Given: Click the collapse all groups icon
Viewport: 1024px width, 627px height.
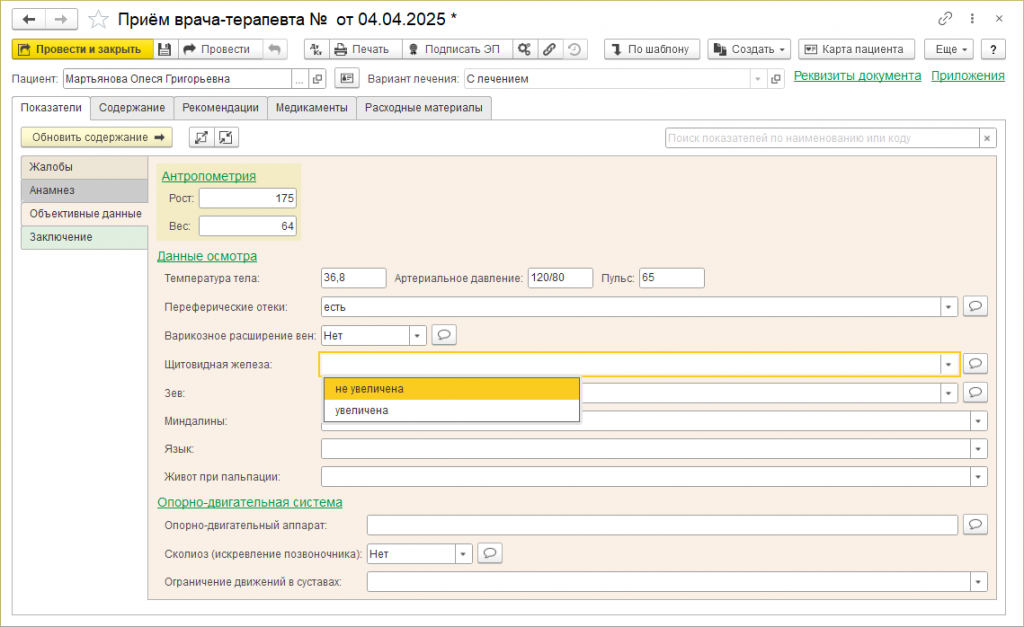Looking at the screenshot, I should point(226,137).
